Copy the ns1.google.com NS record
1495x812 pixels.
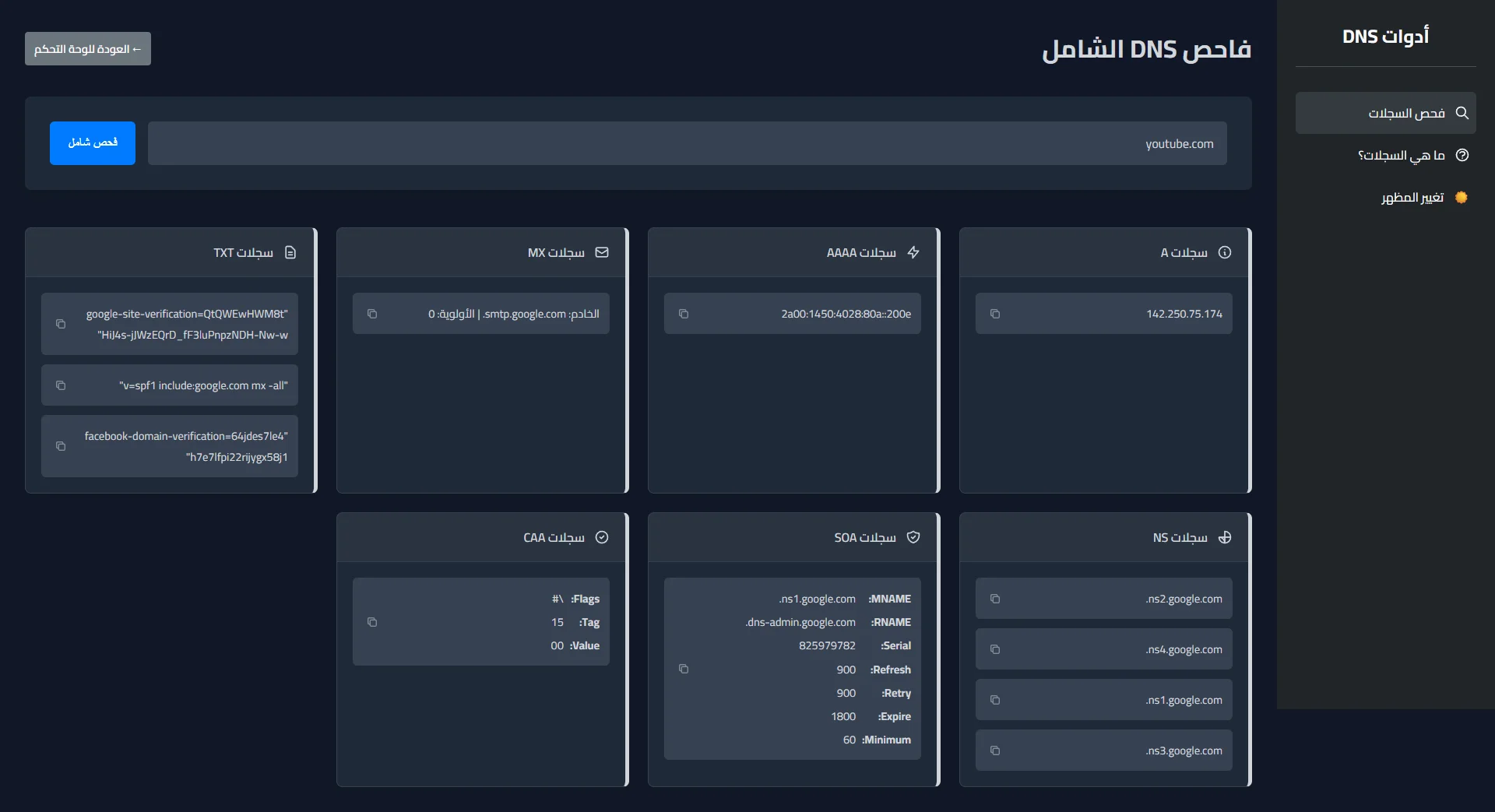click(994, 700)
